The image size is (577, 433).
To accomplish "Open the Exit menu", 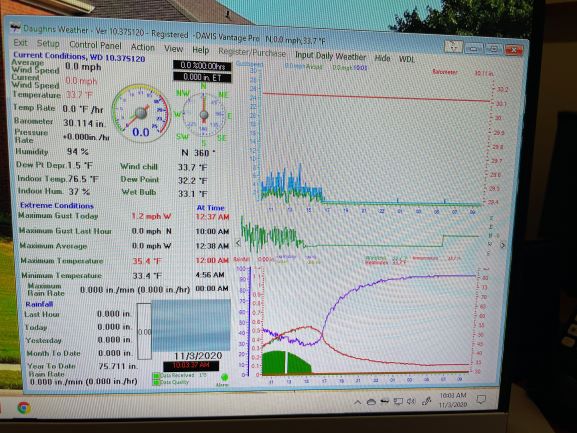I will coord(20,43).
